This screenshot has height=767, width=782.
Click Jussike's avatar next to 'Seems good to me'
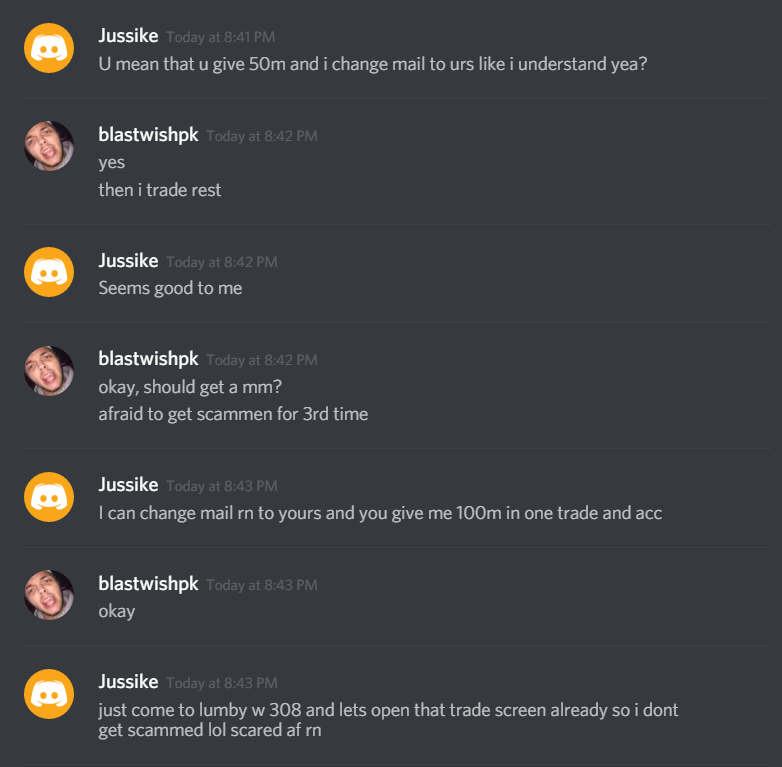pyautogui.click(x=49, y=272)
